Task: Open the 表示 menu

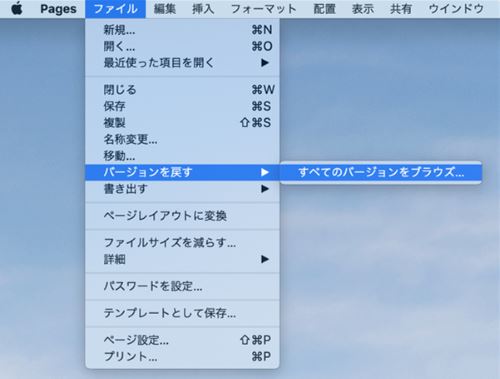Action: (363, 9)
